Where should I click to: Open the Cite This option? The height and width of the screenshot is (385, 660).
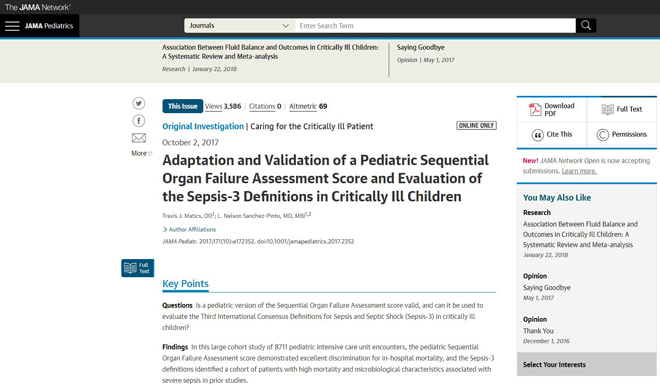(552, 135)
